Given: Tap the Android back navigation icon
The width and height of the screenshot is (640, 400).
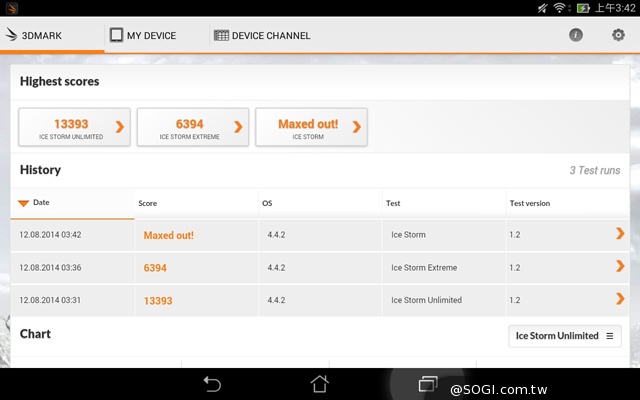Looking at the screenshot, I should (212, 383).
